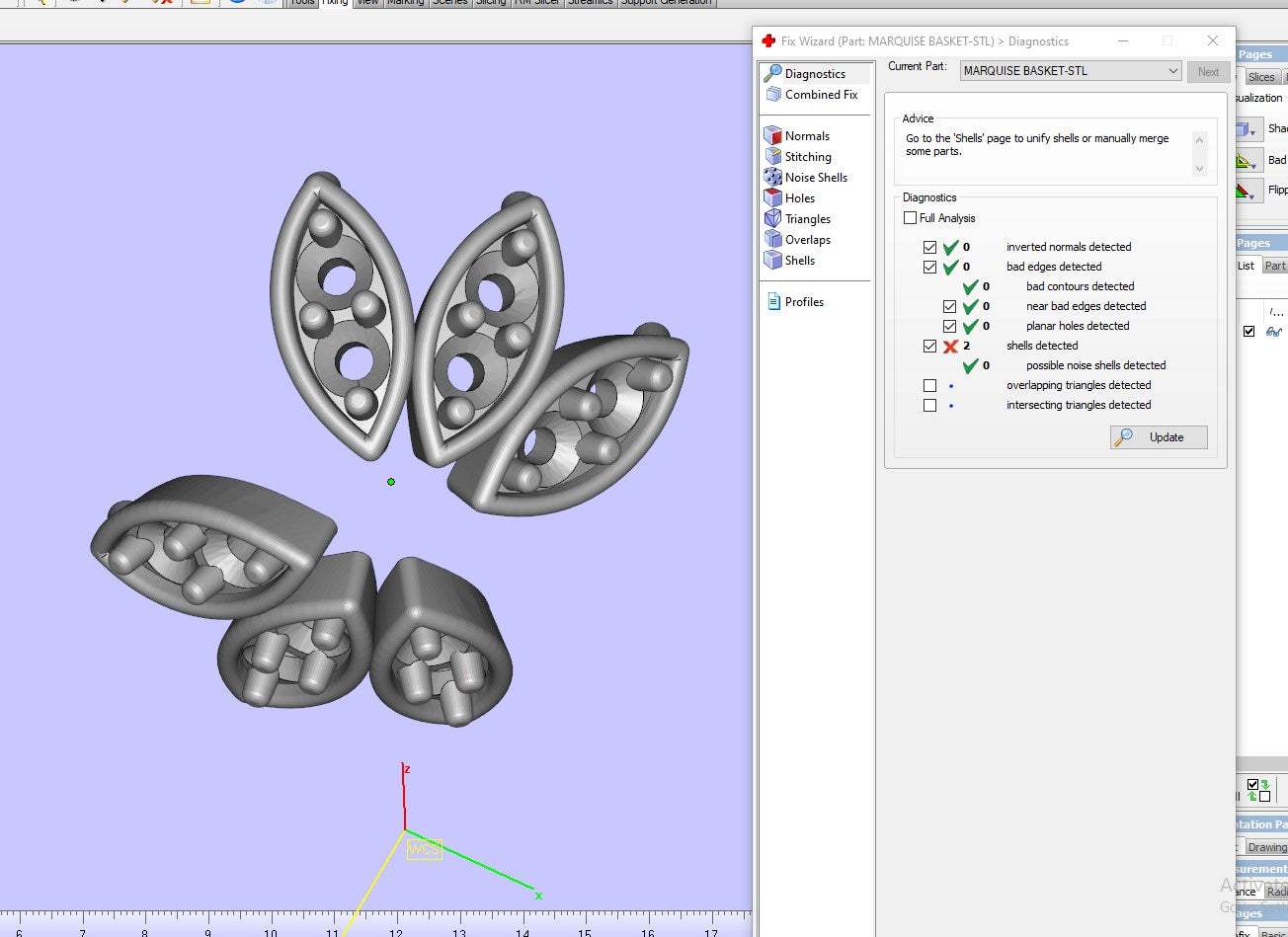
Task: Go to the Shells page
Action: pos(799,261)
